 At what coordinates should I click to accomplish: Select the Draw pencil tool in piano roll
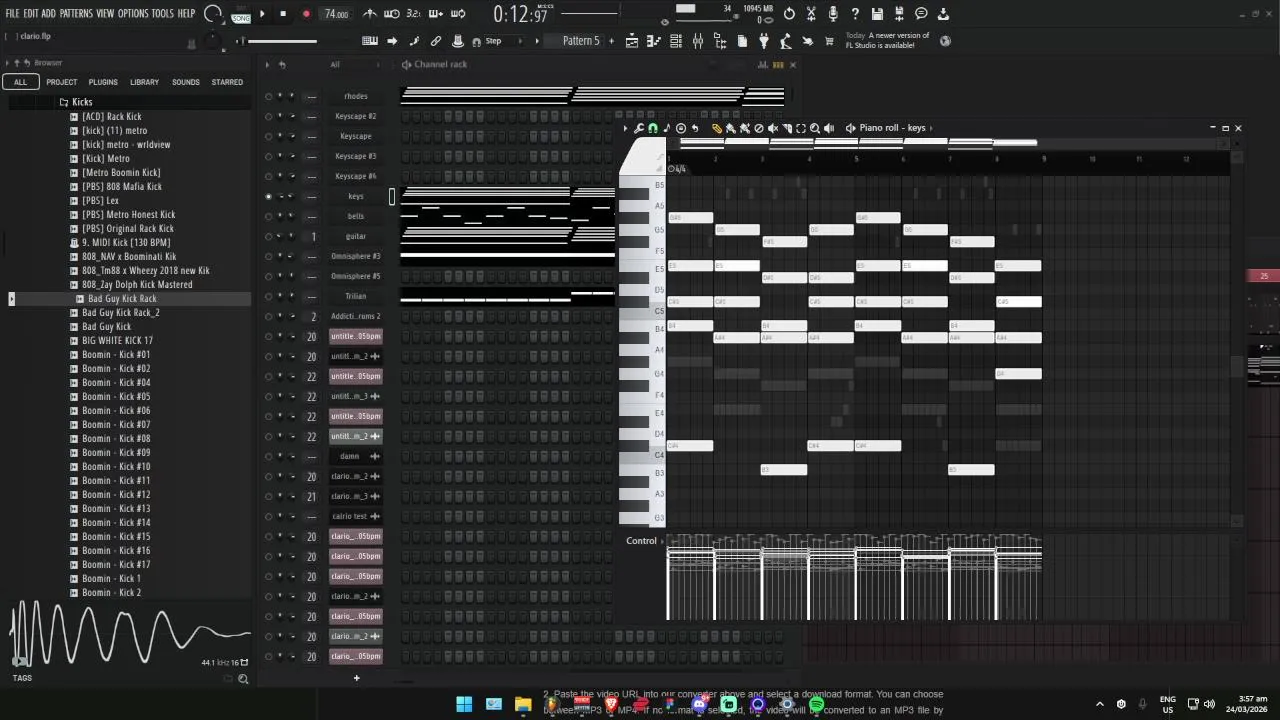point(717,128)
